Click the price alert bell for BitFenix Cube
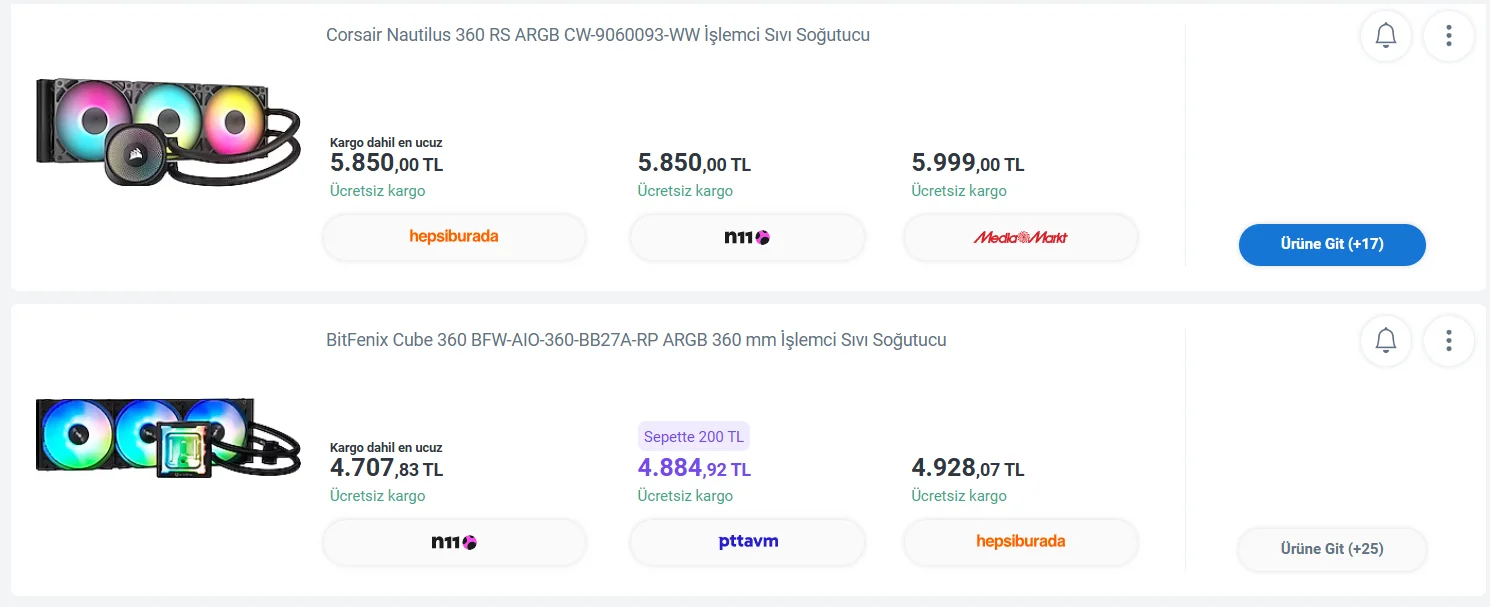The image size is (1490, 607). click(1385, 341)
